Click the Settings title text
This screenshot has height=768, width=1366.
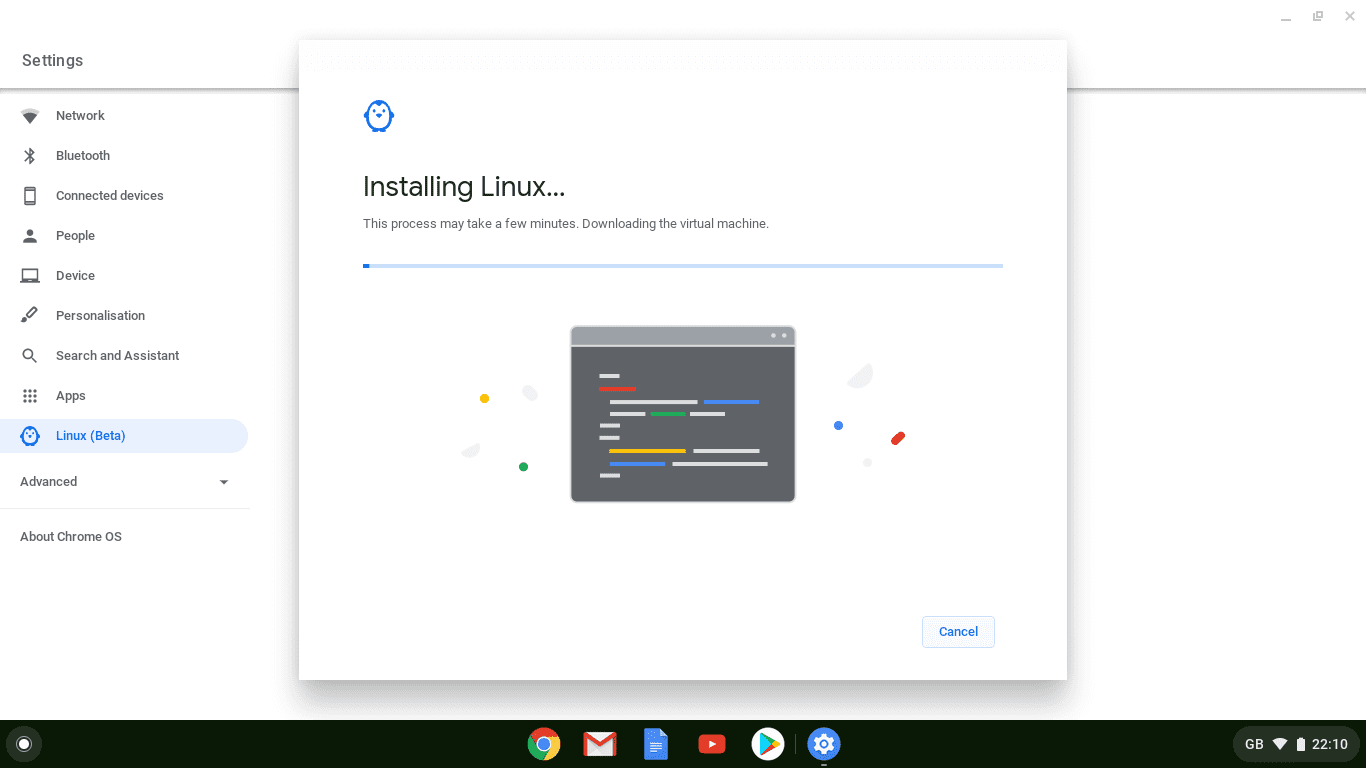coord(53,61)
